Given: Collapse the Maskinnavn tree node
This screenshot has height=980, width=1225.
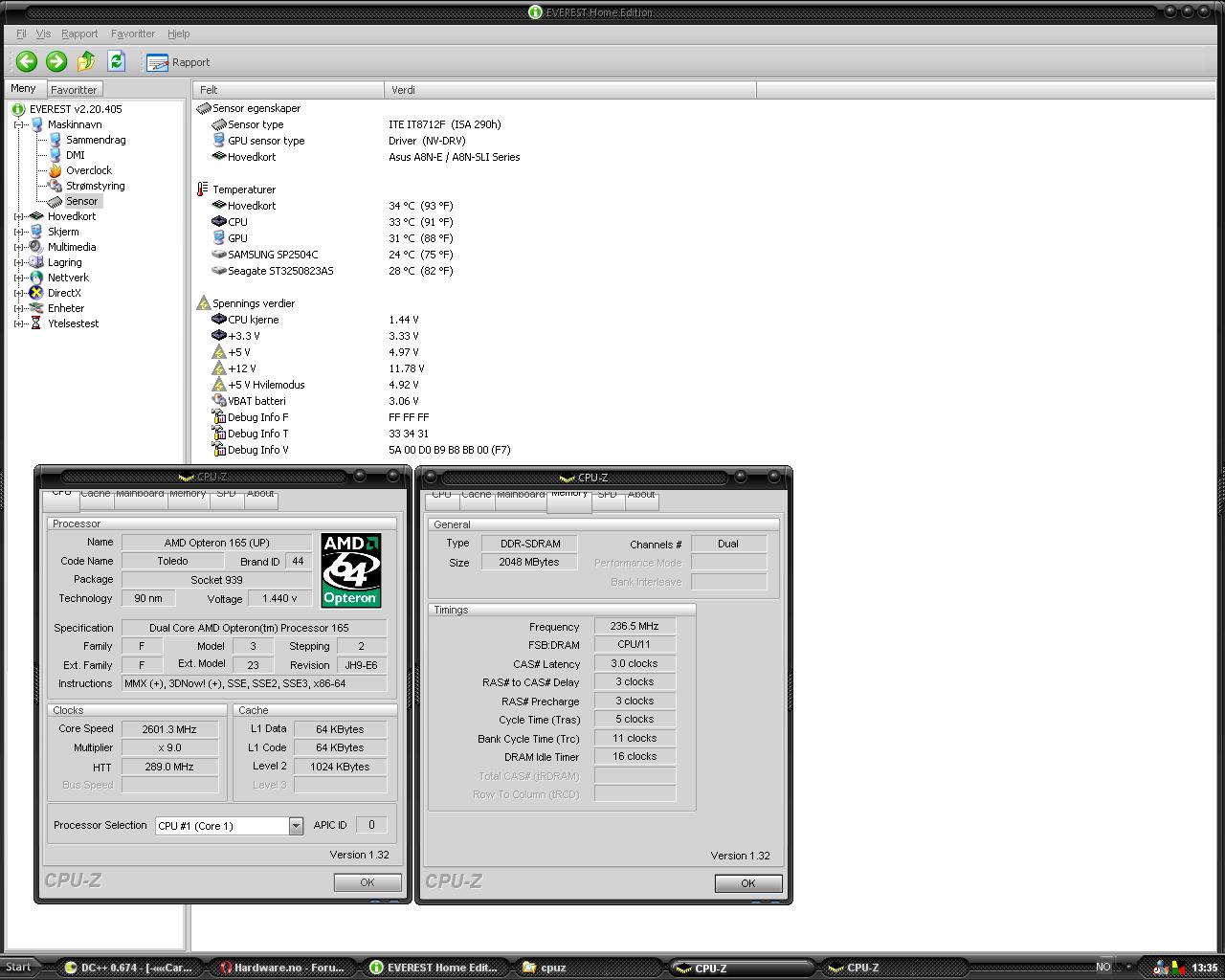Looking at the screenshot, I should pyautogui.click(x=18, y=124).
